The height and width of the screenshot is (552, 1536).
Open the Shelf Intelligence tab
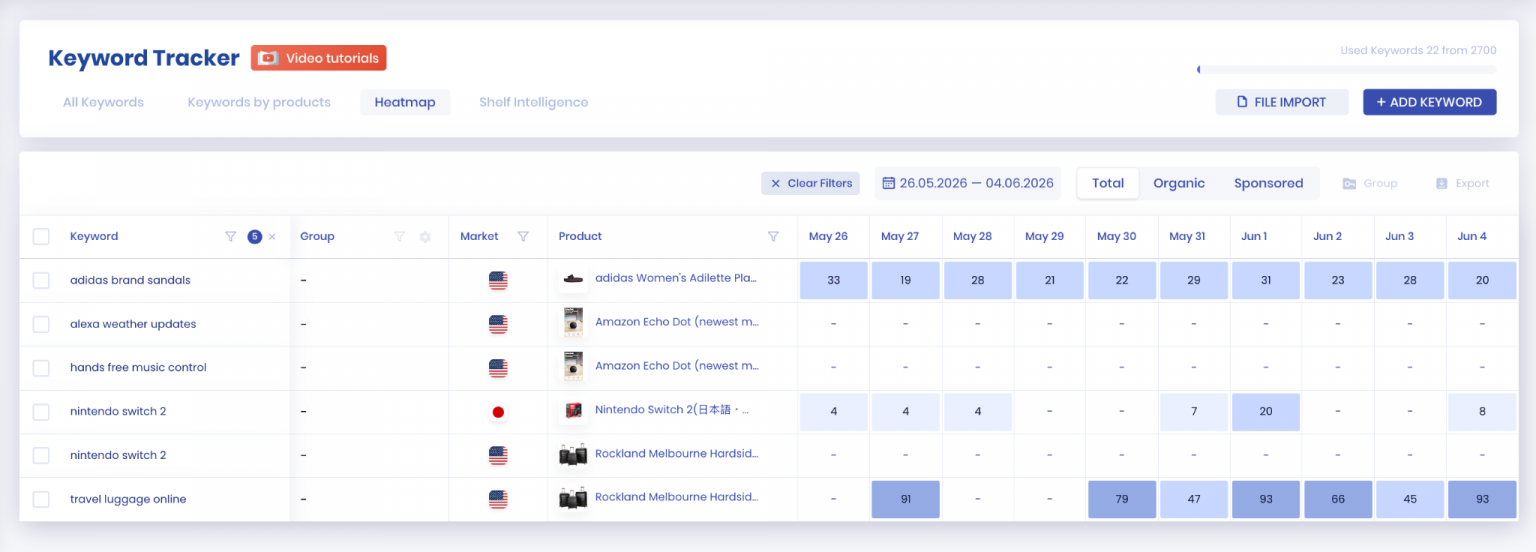click(533, 102)
